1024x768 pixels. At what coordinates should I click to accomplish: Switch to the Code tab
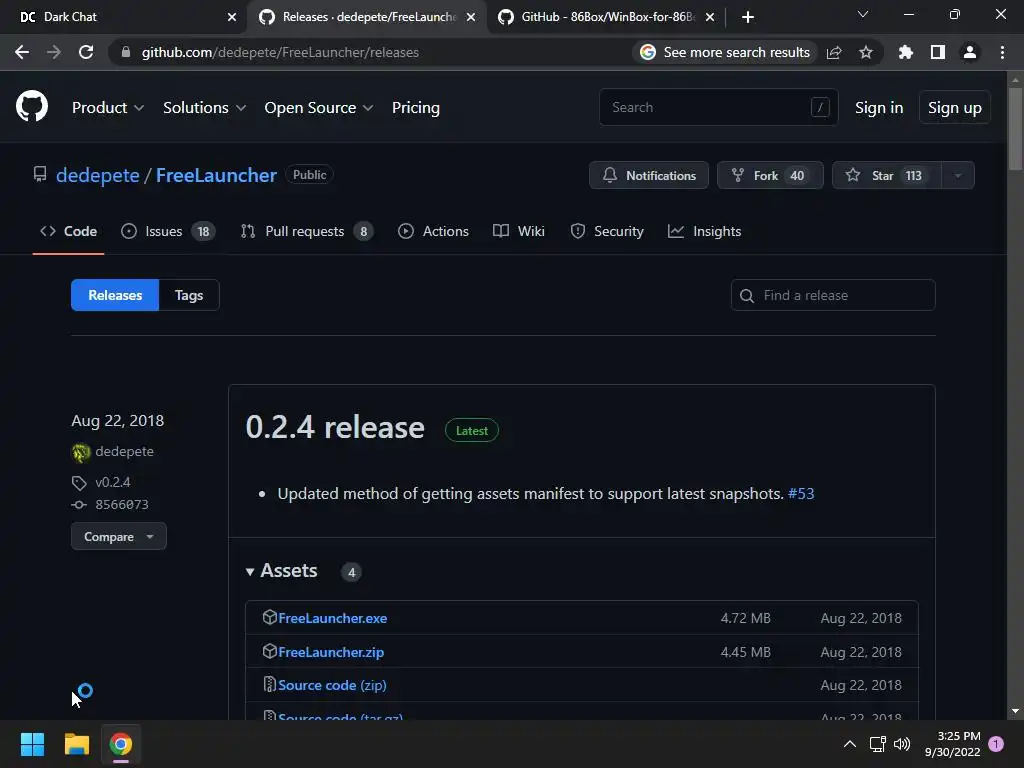[68, 231]
